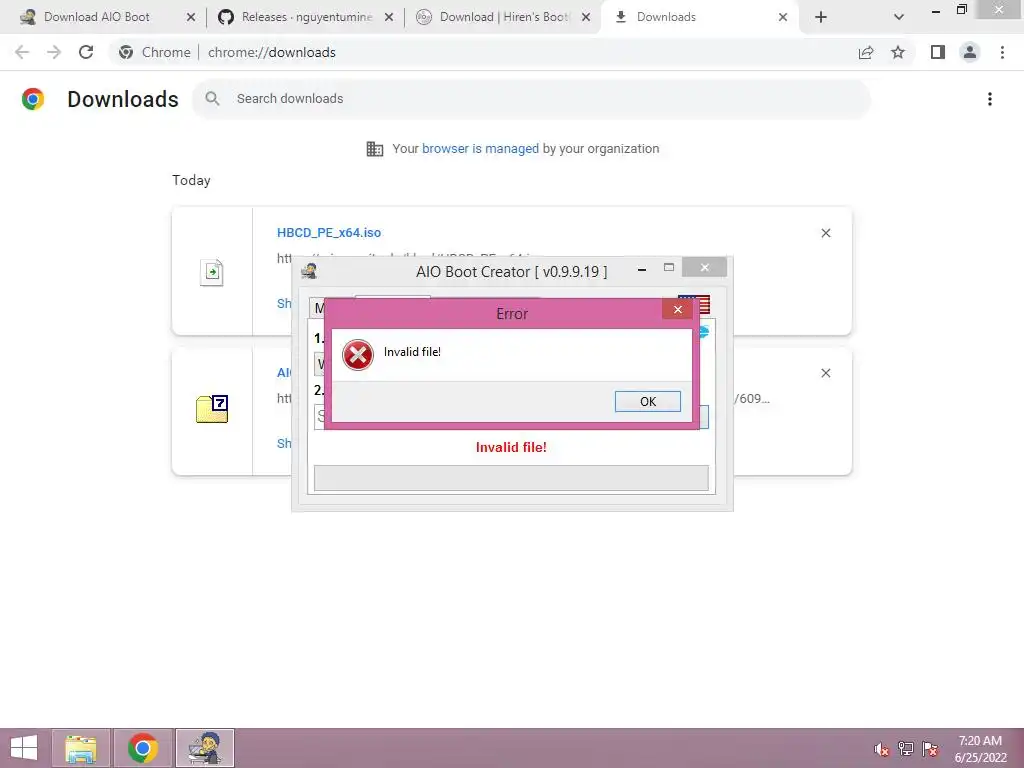This screenshot has height=768, width=1024.
Task: Click the Chrome logo beside Downloads heading
Action: pos(33,99)
